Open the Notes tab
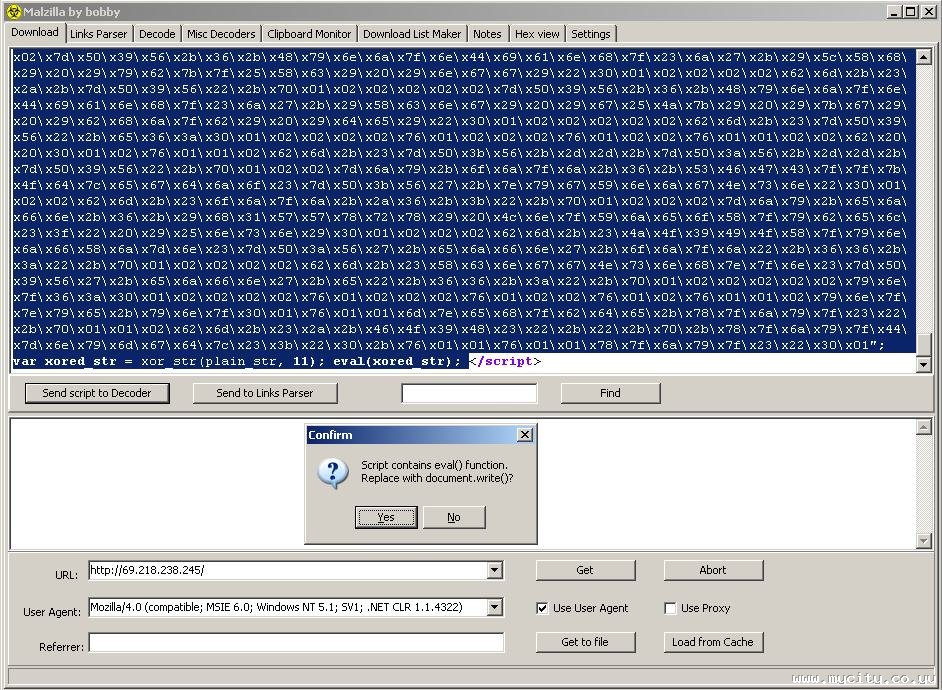The width and height of the screenshot is (942, 690). click(x=487, y=34)
